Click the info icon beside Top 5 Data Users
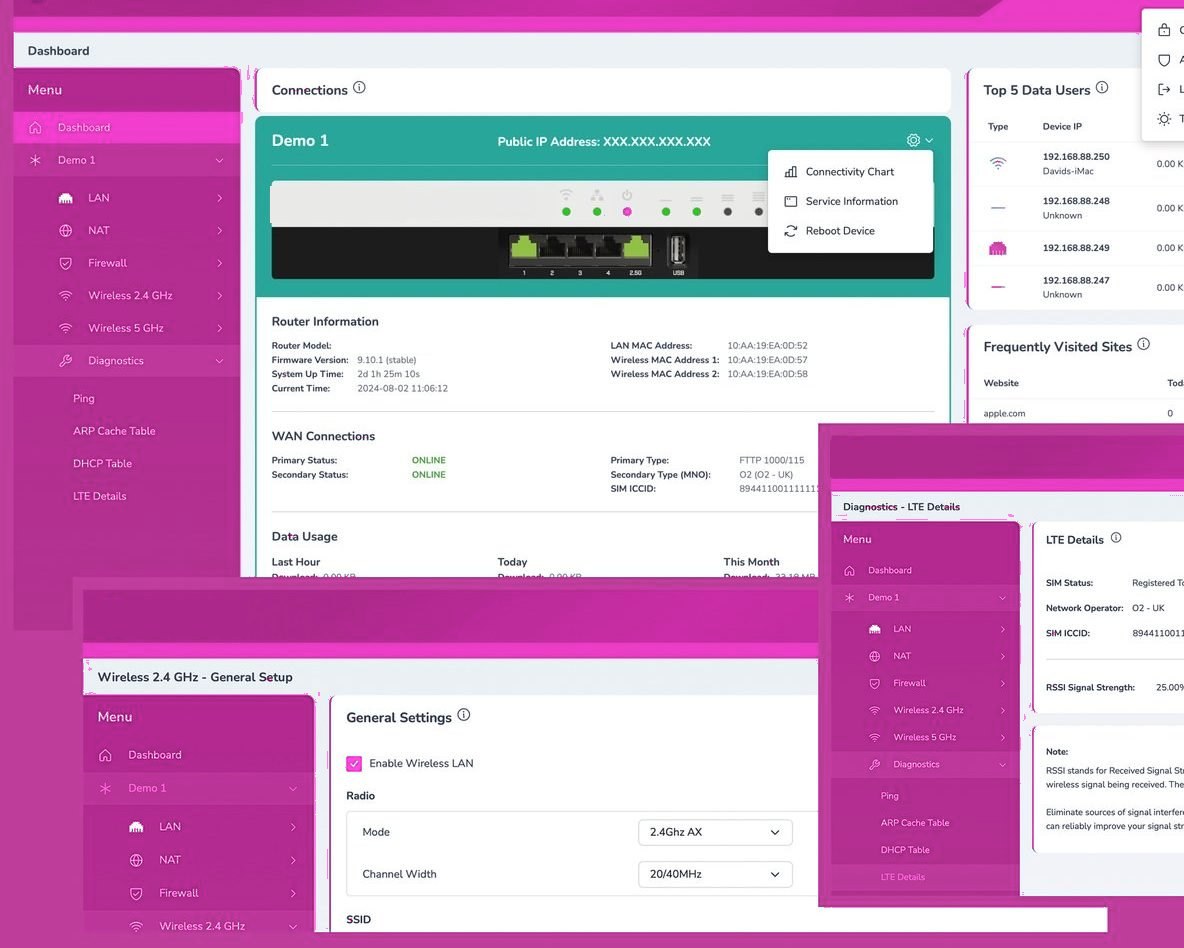Image resolution: width=1184 pixels, height=948 pixels. (1102, 88)
